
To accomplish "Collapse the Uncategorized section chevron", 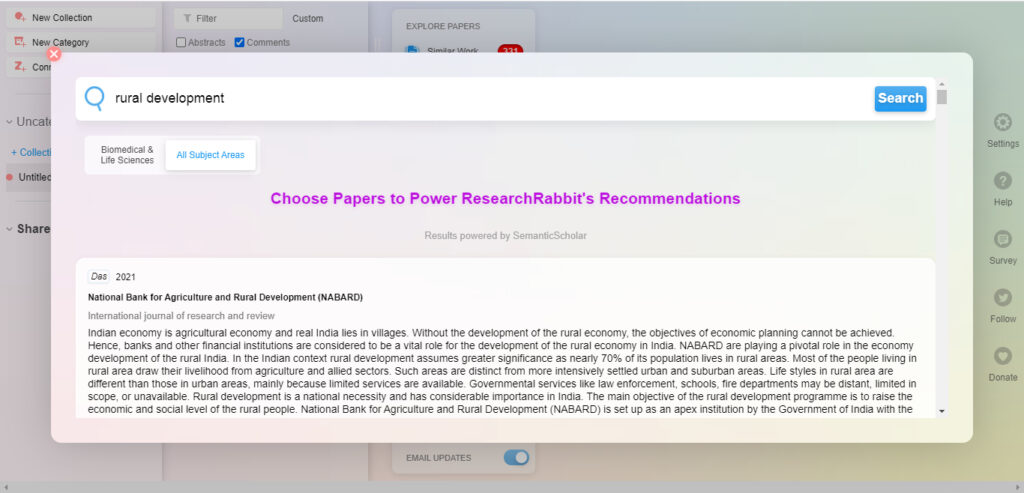I will (9, 122).
